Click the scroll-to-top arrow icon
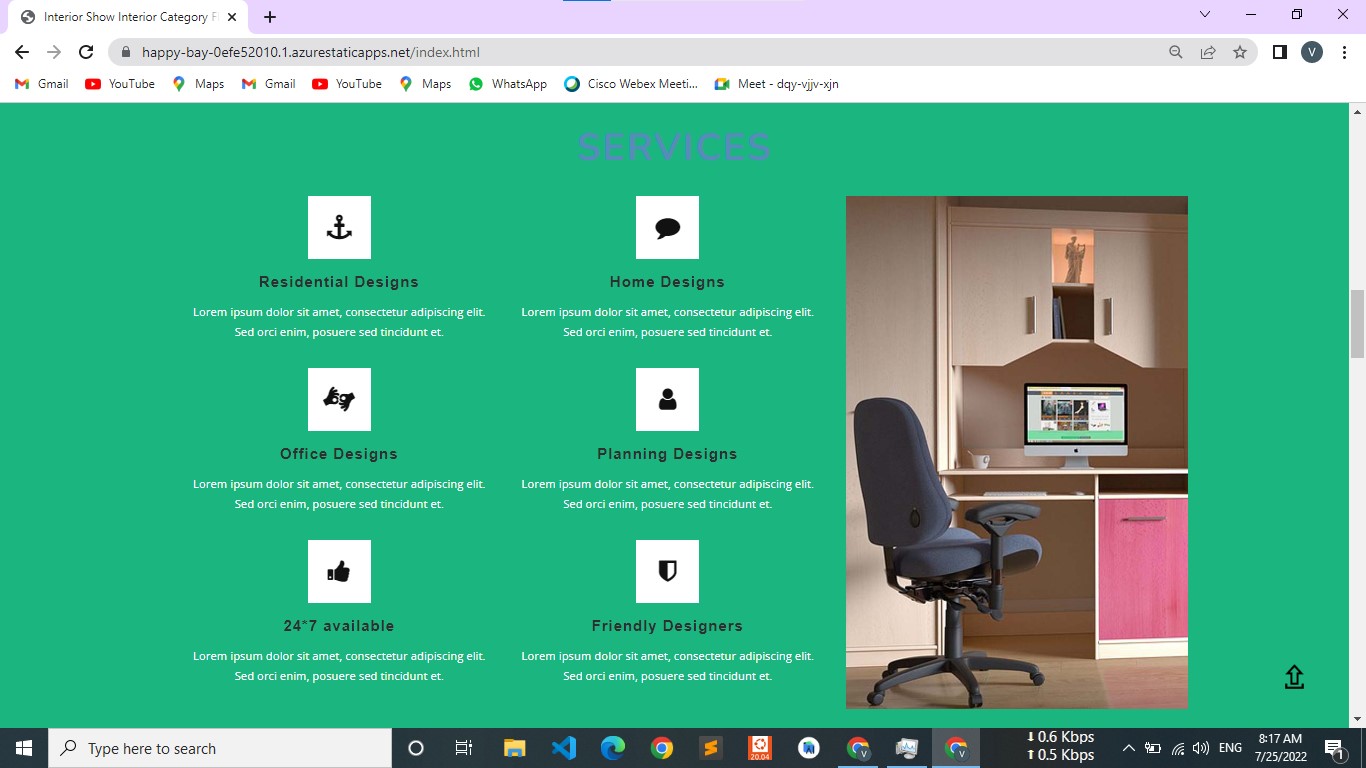The width and height of the screenshot is (1366, 768). click(1294, 677)
